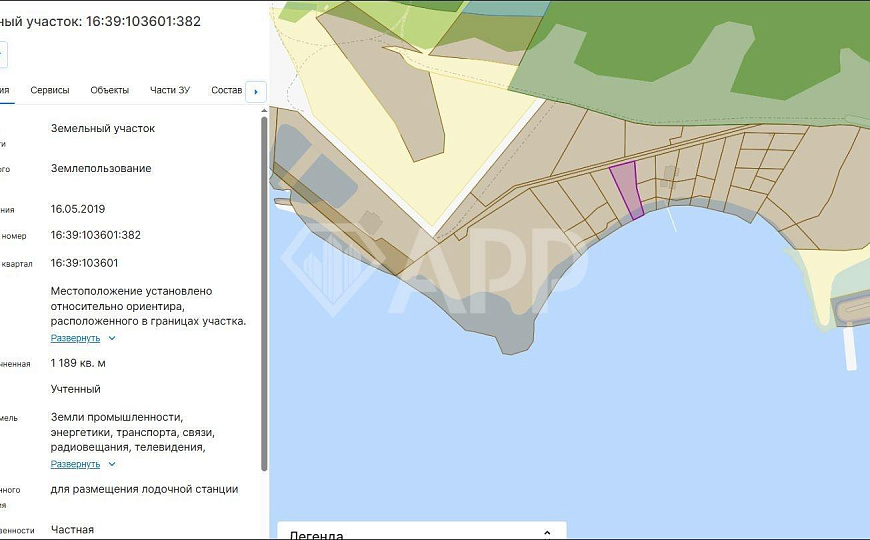This screenshot has width=870, height=540.
Task: Select the Части ЗУ tab
Action: [170, 90]
